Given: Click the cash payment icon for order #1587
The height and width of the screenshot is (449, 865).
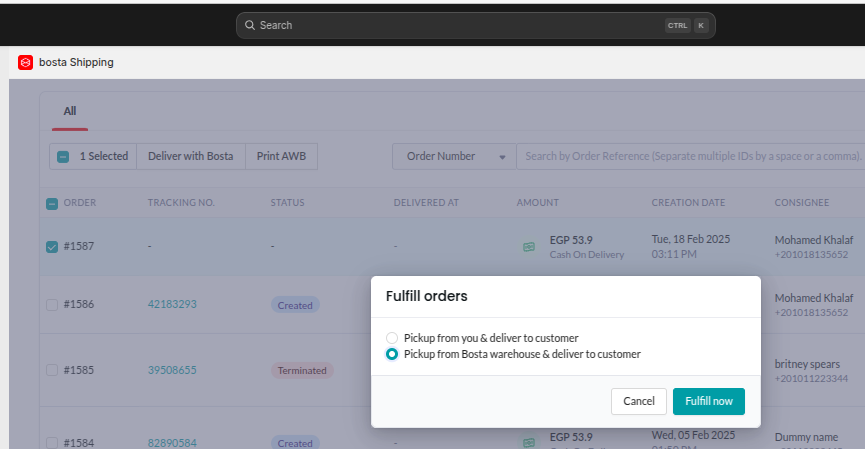Looking at the screenshot, I should click(528, 247).
